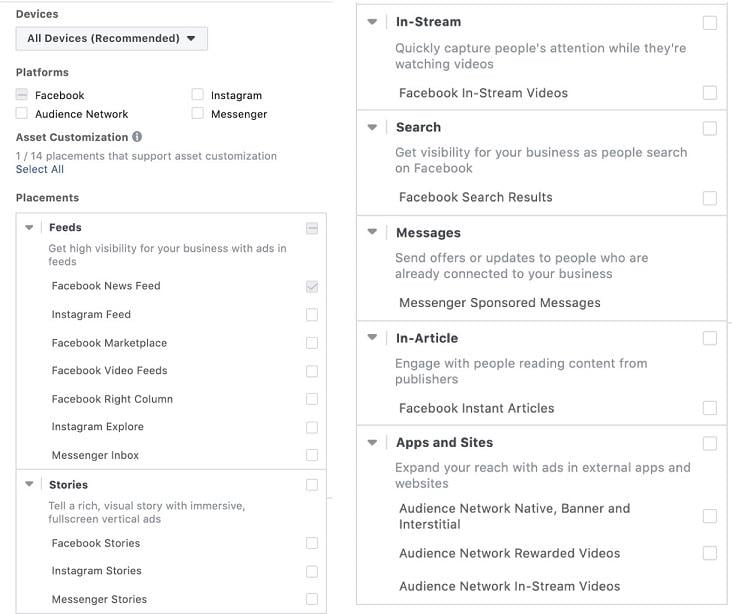Click the Facebook In-Stream Videos label
This screenshot has height=614, width=732.
[483, 93]
